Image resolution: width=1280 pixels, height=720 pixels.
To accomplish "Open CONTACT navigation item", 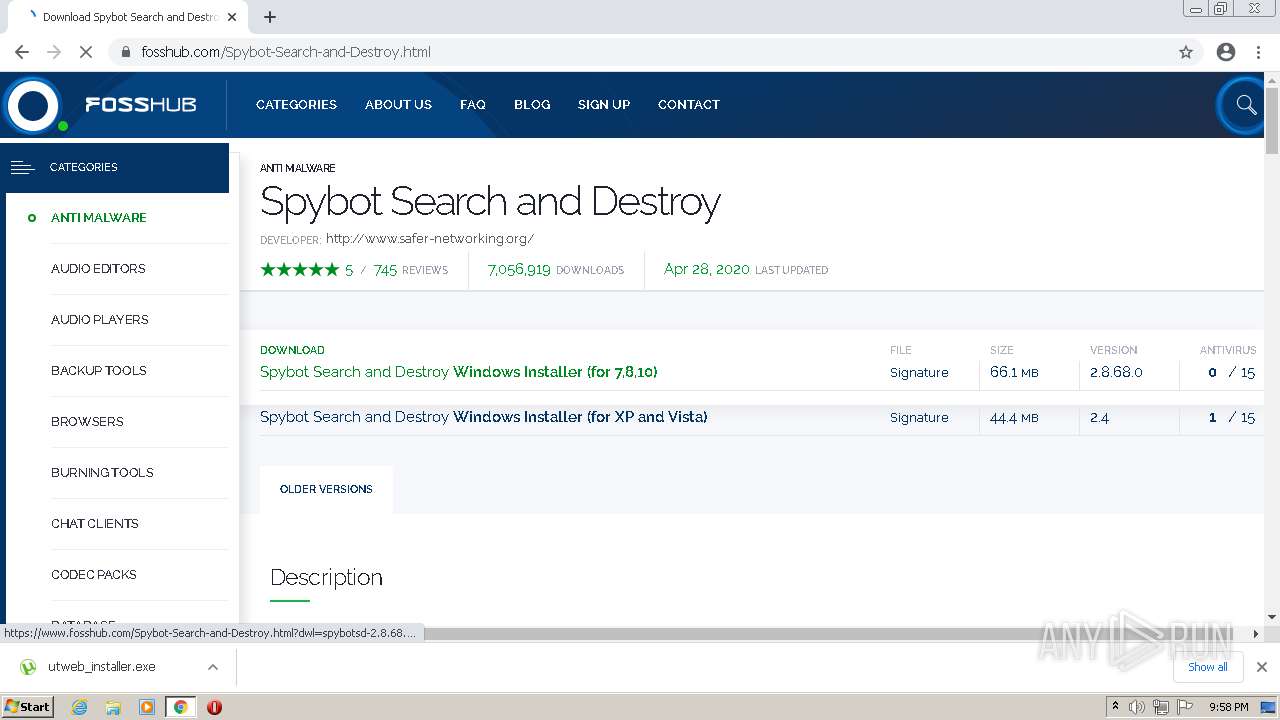I will click(x=689, y=104).
